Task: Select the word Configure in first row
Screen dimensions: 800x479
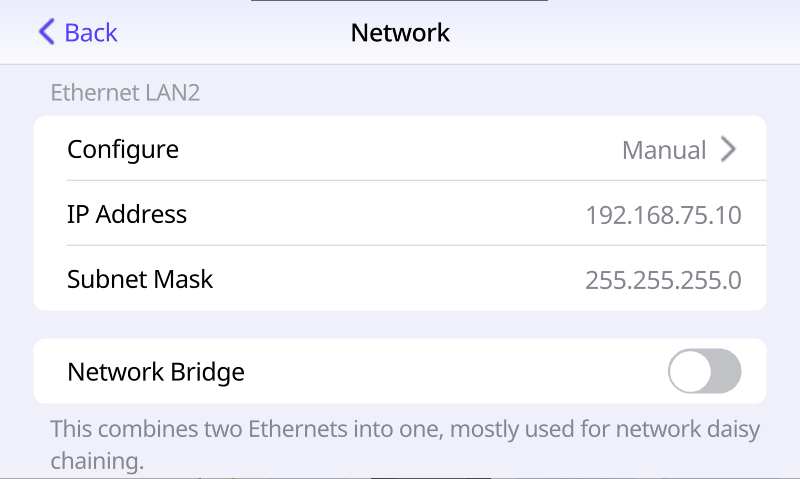Action: 123,150
